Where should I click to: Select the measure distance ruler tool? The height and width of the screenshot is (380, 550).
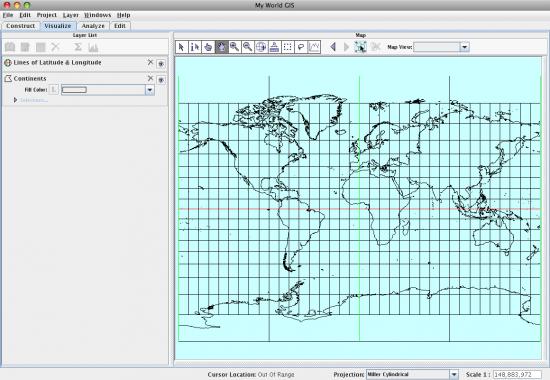[275, 47]
